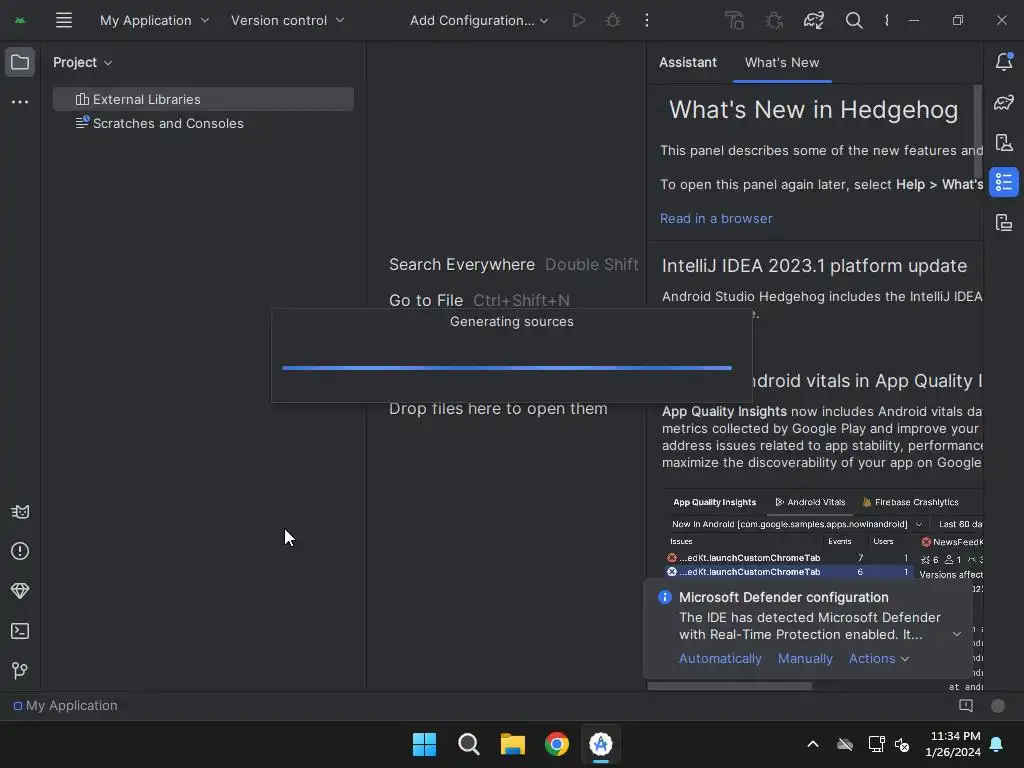Screen dimensions: 1024x768
Task: Configure Defender Manually
Action: click(x=805, y=658)
